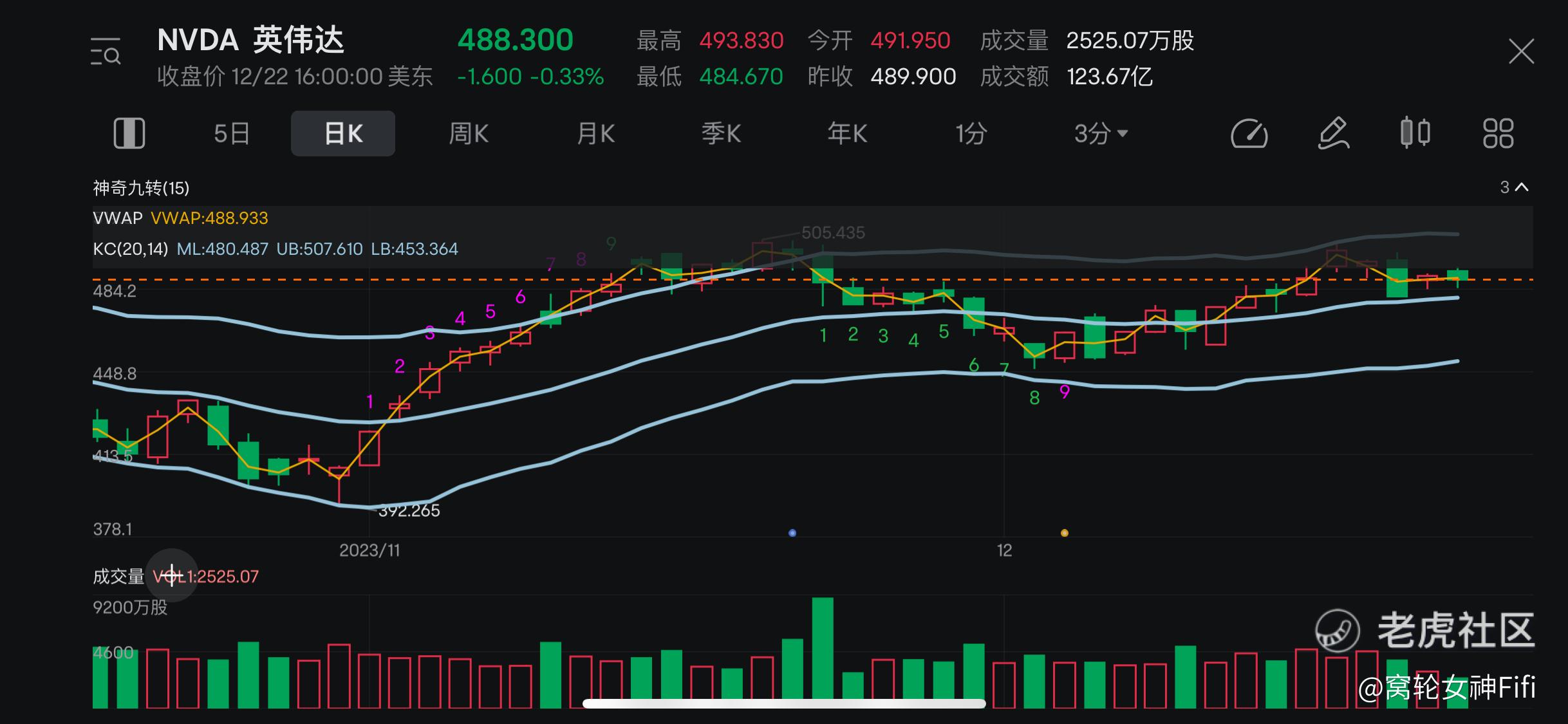
Task: Close the landscape chart view
Action: pos(1521,51)
